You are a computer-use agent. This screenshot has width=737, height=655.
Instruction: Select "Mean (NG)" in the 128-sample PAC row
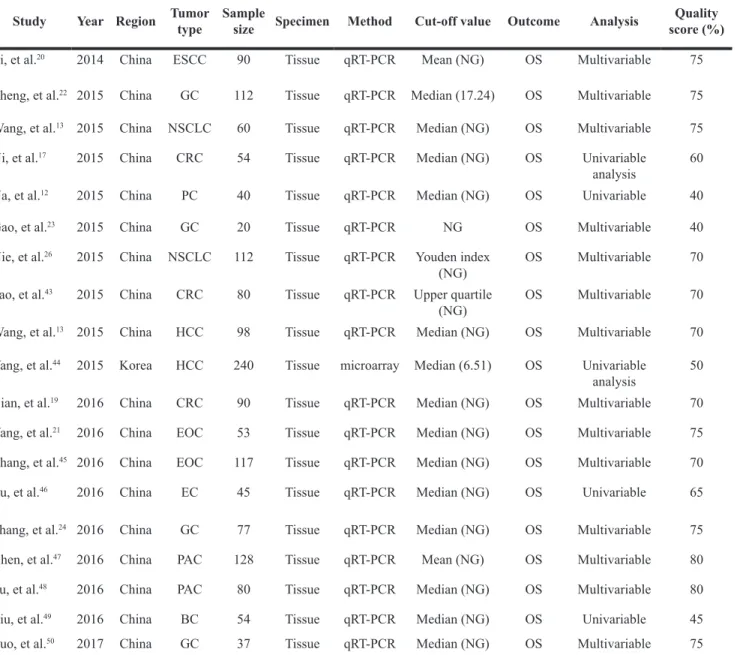(x=453, y=559)
